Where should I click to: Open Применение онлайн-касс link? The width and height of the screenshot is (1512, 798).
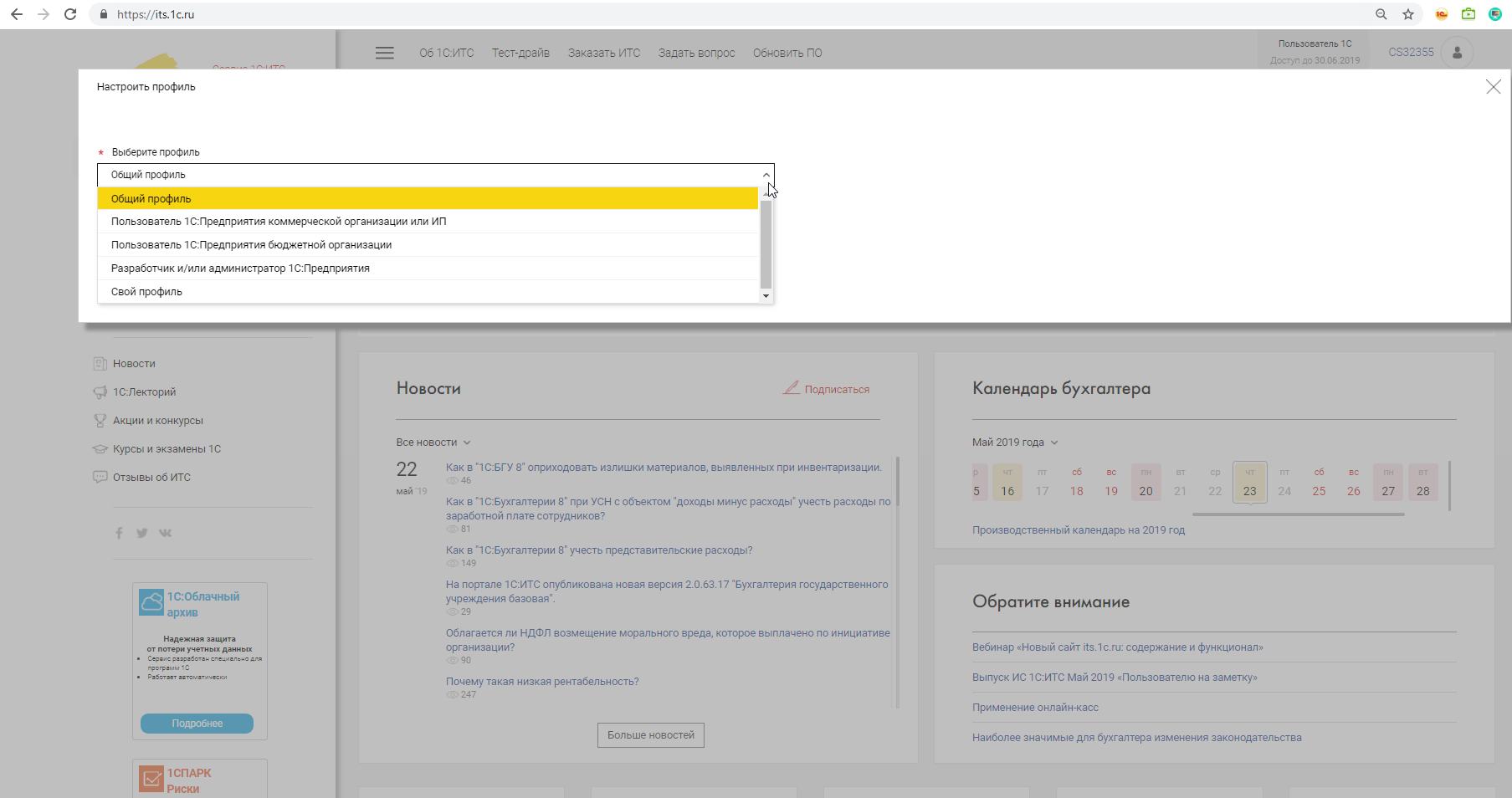pos(1035,708)
